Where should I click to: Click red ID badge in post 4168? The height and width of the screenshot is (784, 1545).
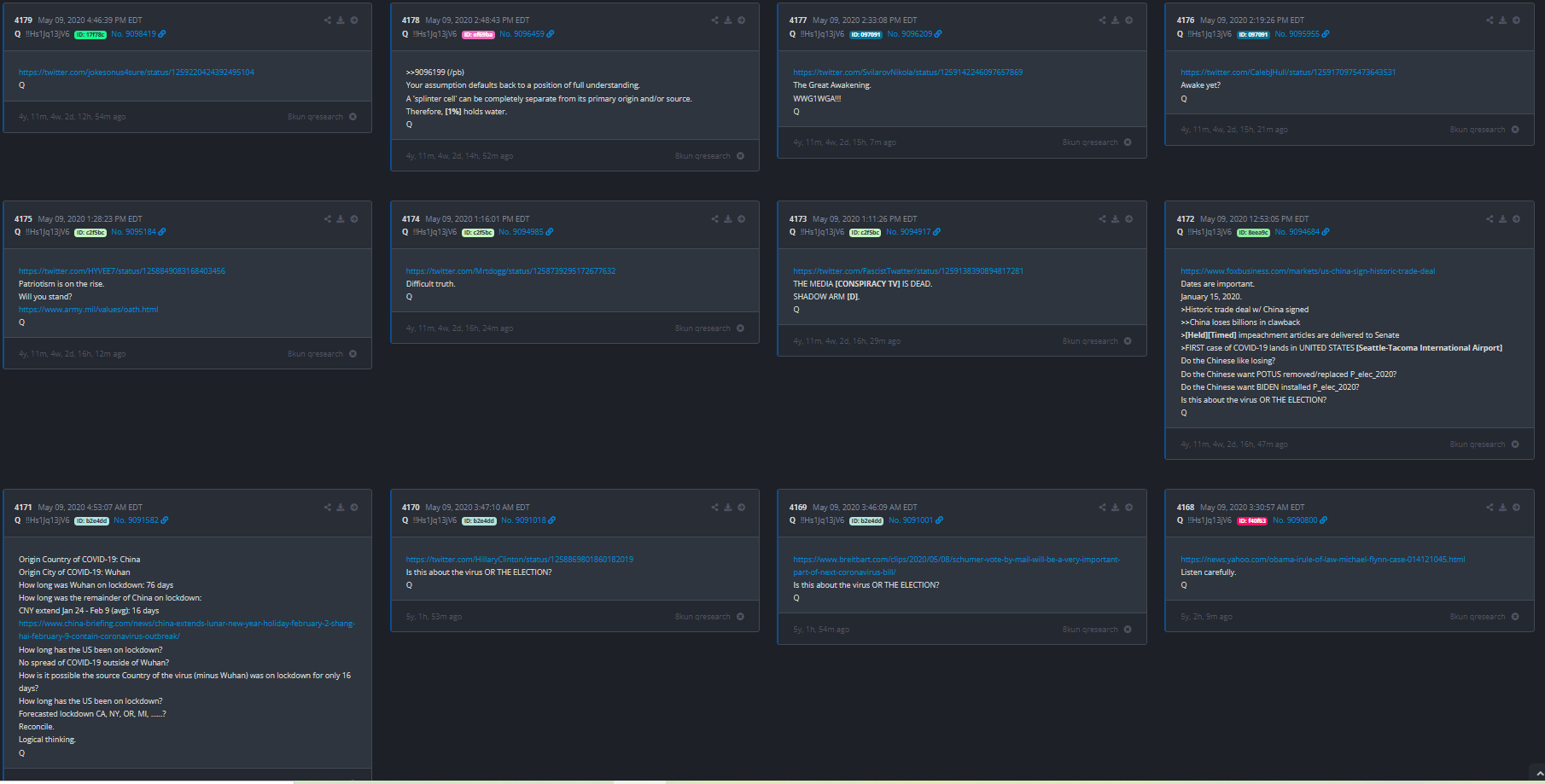point(1252,521)
